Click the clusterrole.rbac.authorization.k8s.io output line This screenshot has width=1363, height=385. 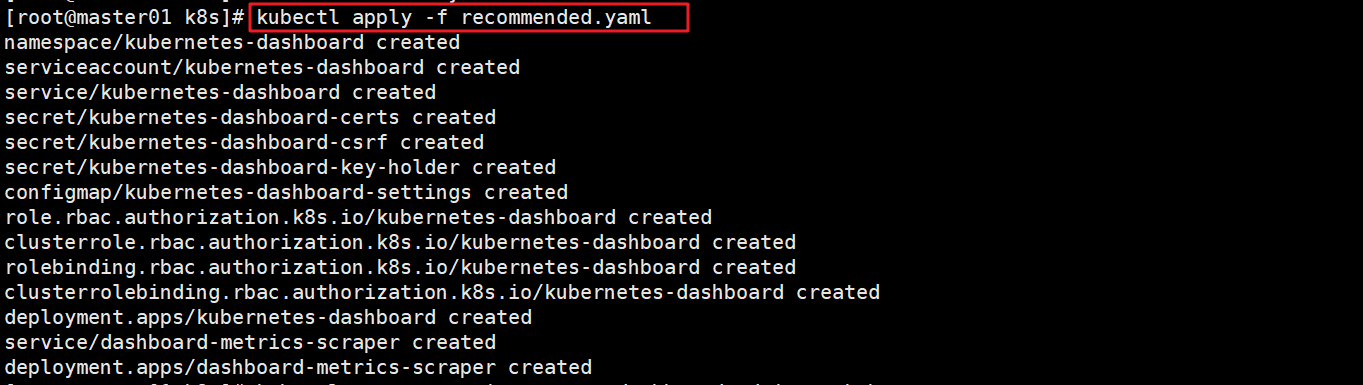tap(400, 243)
